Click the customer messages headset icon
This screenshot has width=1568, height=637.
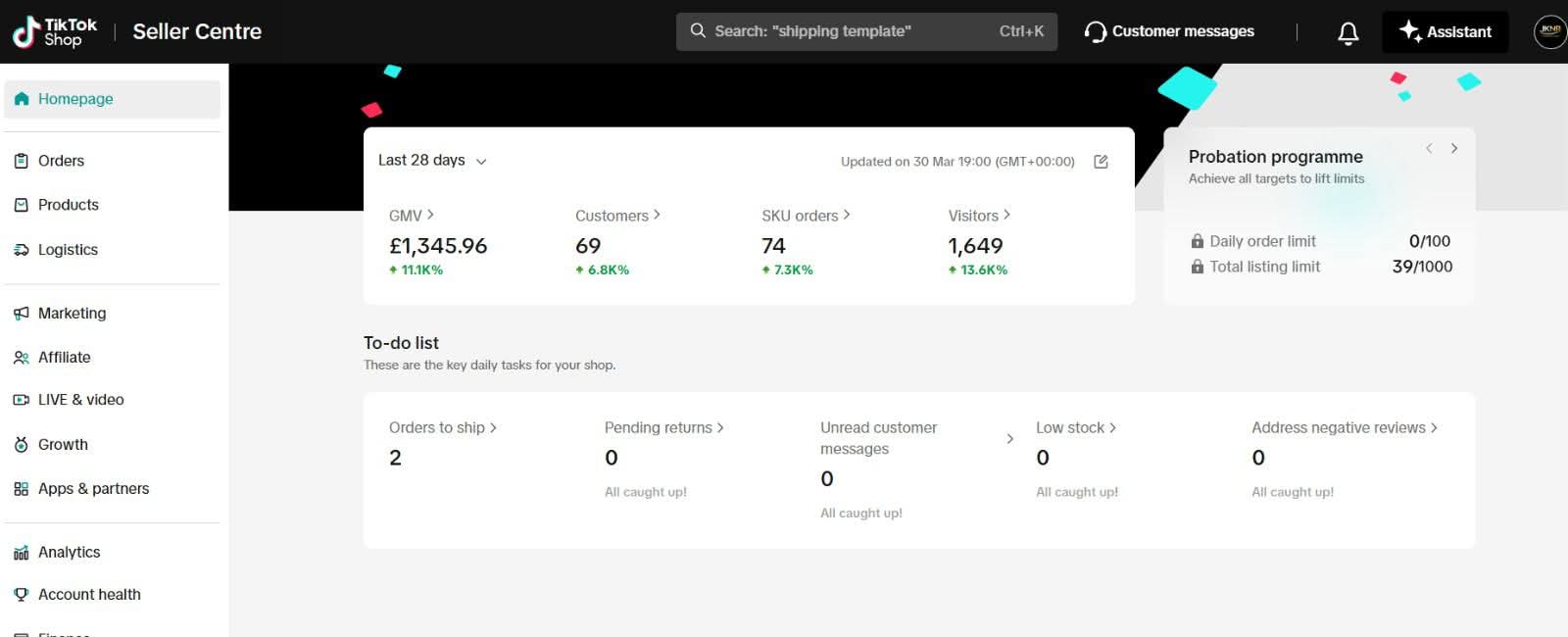tap(1096, 32)
